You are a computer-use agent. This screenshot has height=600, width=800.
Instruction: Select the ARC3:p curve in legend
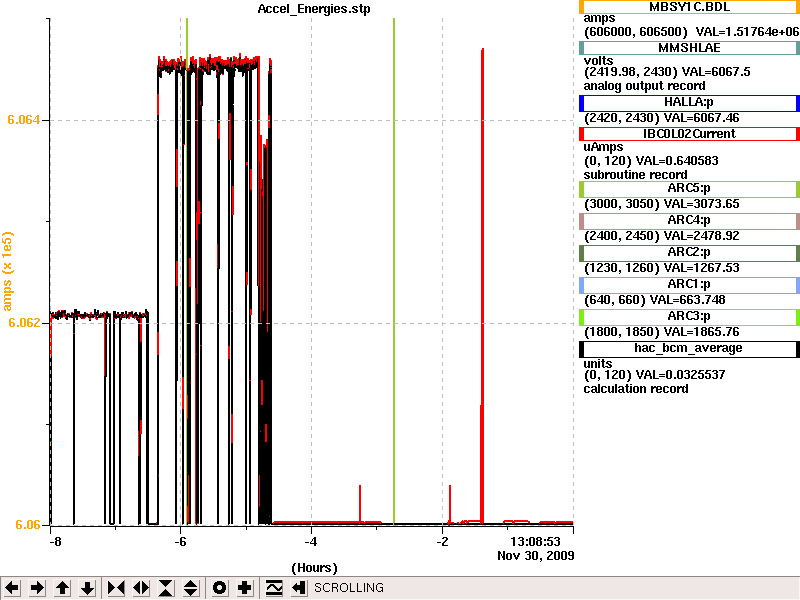click(x=689, y=317)
